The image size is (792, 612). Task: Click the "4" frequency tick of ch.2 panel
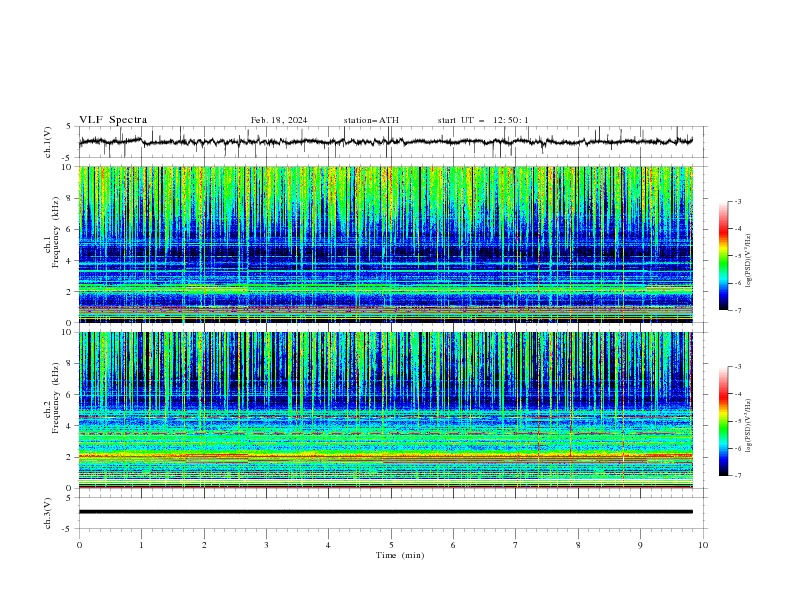[70, 426]
